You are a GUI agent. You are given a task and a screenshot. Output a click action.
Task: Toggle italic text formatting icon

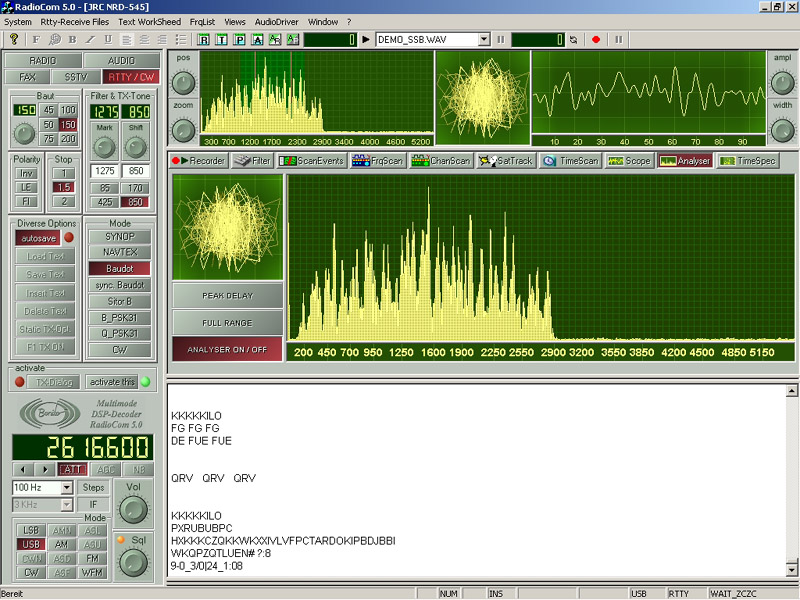point(90,39)
